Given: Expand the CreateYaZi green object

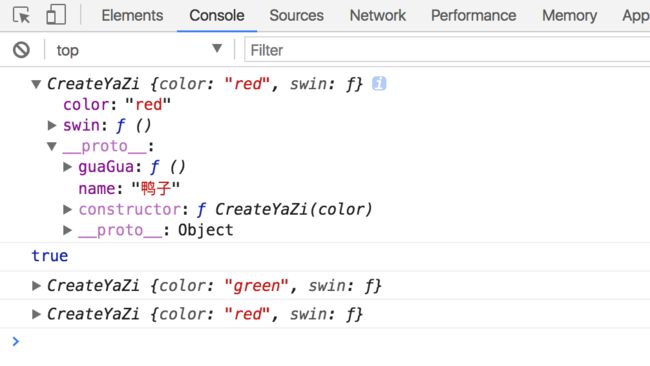Looking at the screenshot, I should click(x=36, y=285).
